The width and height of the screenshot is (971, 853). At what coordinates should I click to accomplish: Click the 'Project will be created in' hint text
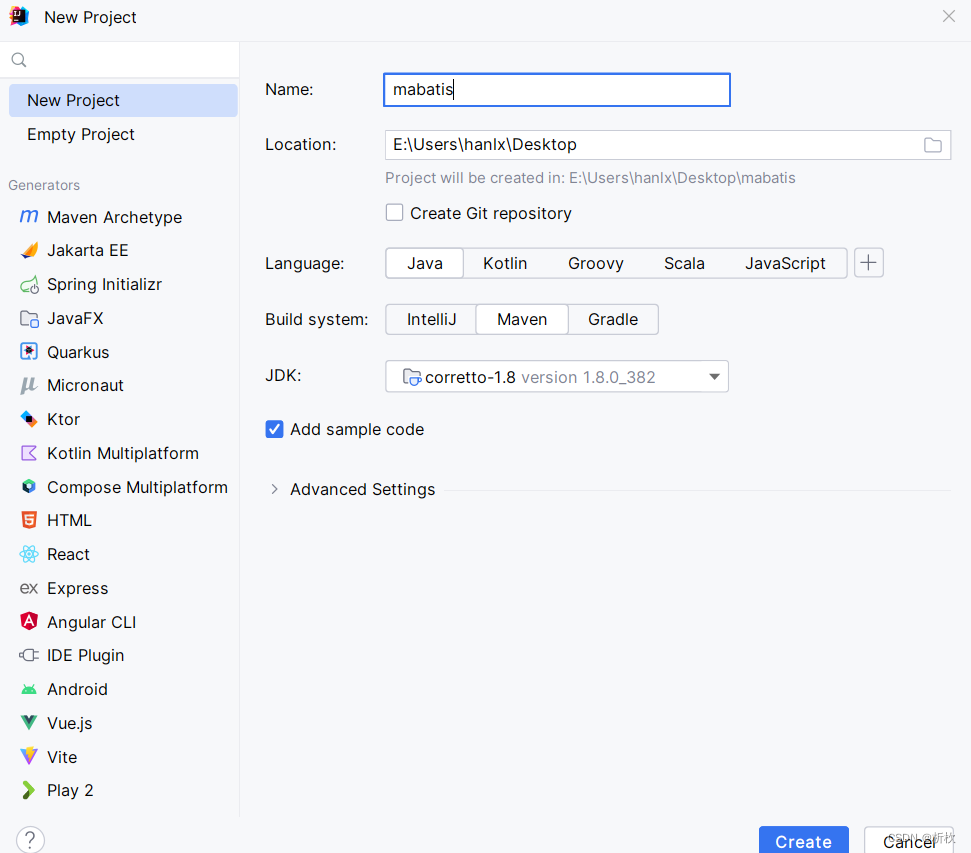(590, 178)
